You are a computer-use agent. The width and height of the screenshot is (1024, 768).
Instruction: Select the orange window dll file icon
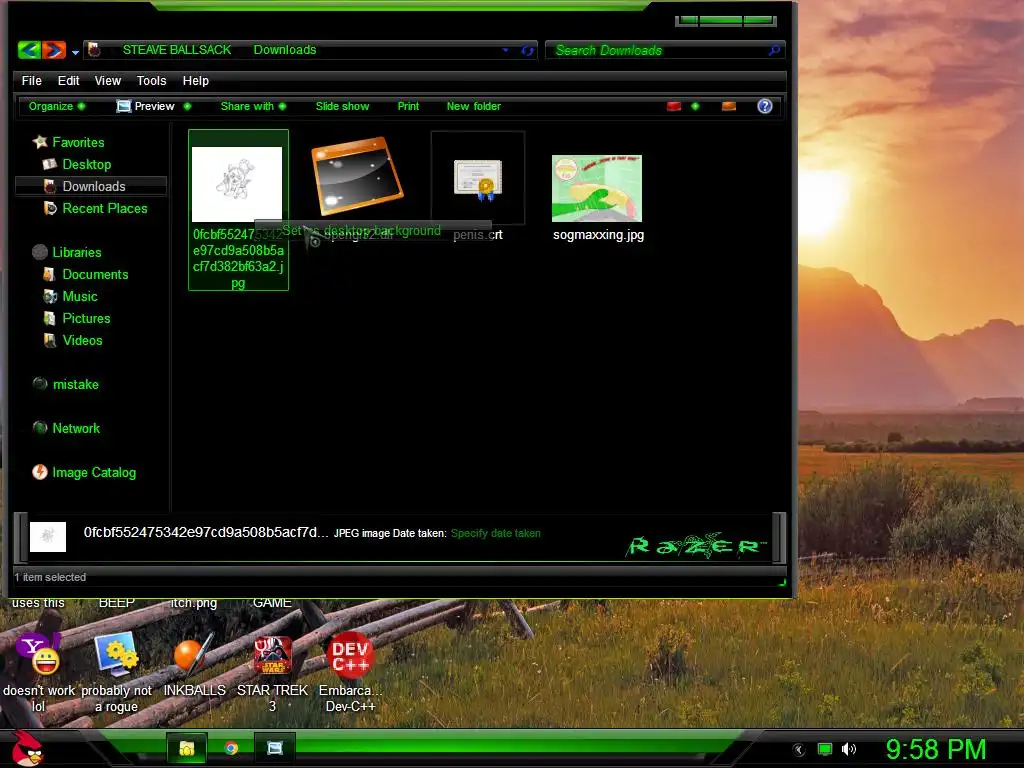tap(357, 176)
